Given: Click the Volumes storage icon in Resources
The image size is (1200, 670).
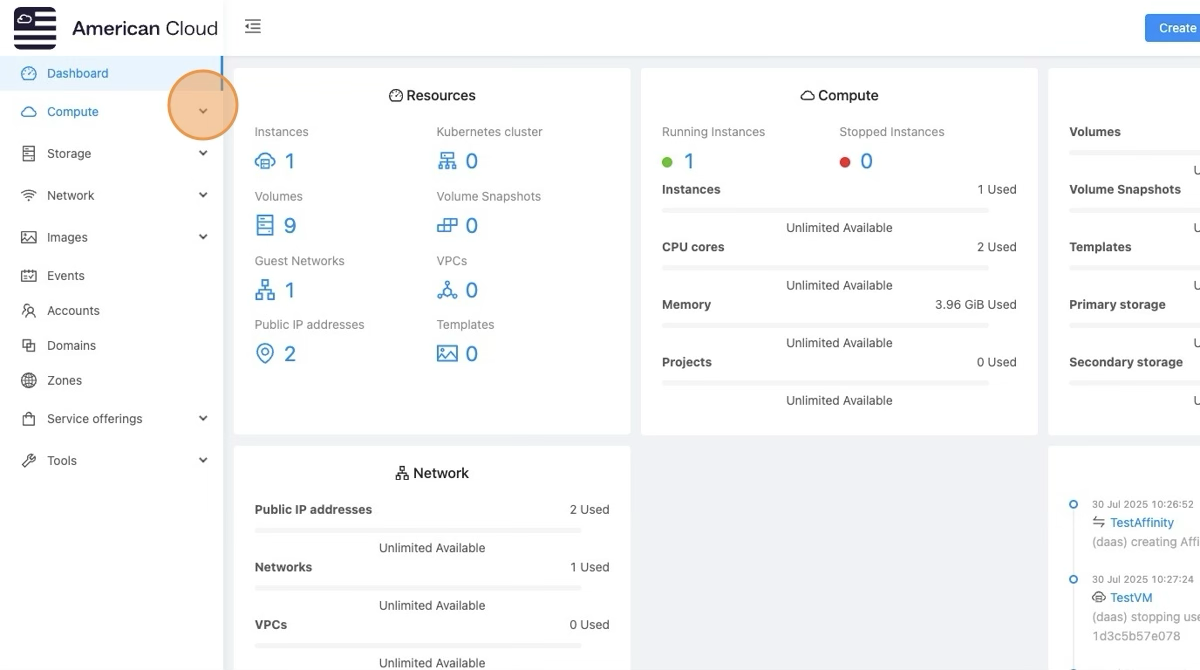Looking at the screenshot, I should click(x=265, y=225).
